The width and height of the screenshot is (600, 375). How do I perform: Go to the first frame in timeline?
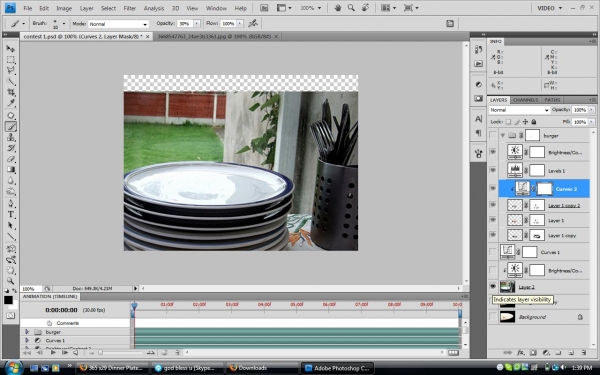27,352
